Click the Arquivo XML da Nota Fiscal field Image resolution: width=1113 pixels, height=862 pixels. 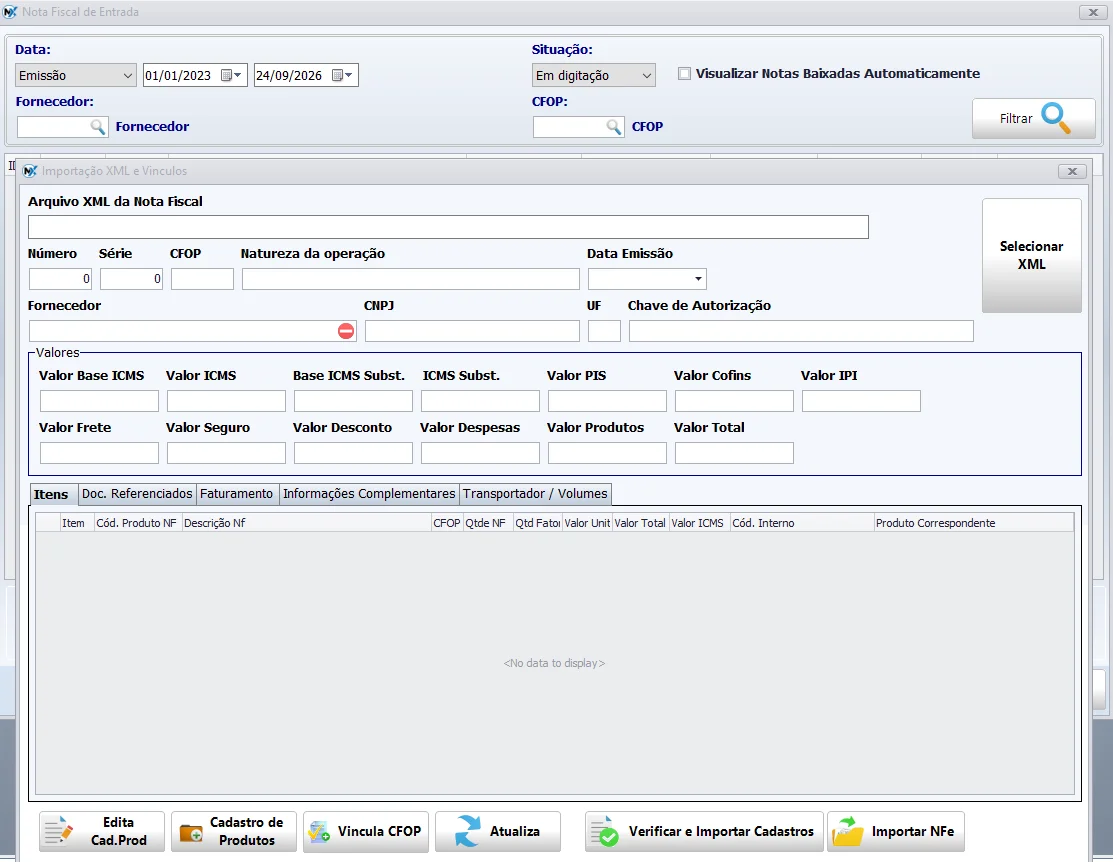448,227
